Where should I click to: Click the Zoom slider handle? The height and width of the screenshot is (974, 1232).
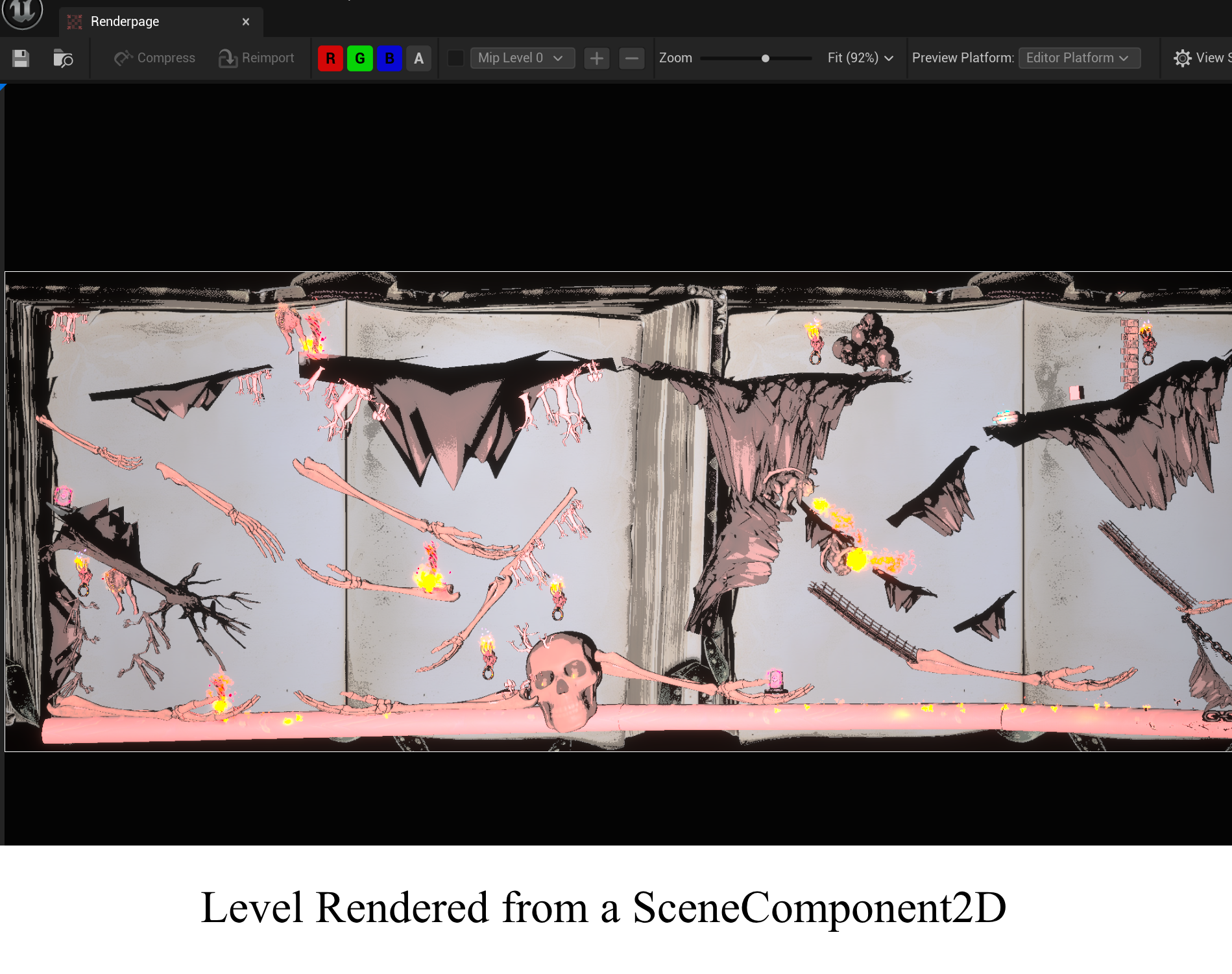point(766,58)
